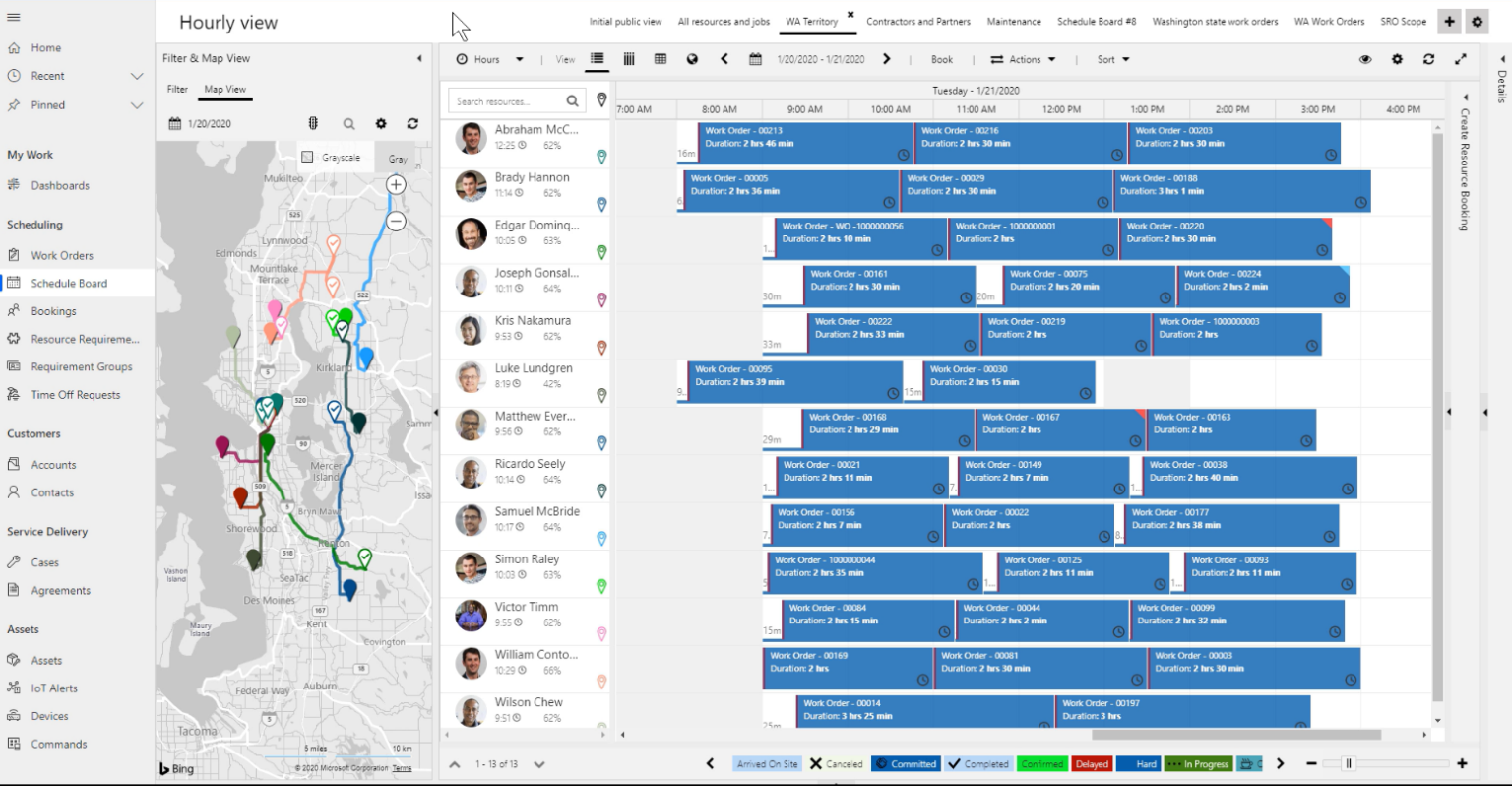Open Time Off Requests
The width and height of the screenshot is (1512, 786).
tap(76, 395)
